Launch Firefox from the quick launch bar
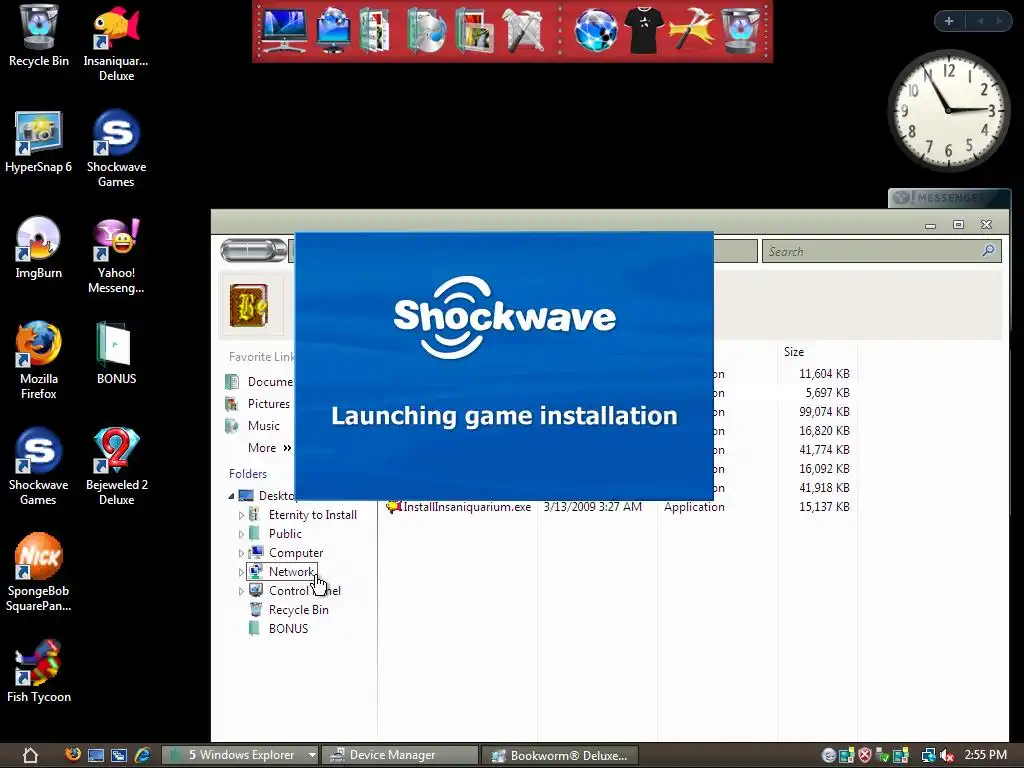The image size is (1024, 768). tap(73, 755)
